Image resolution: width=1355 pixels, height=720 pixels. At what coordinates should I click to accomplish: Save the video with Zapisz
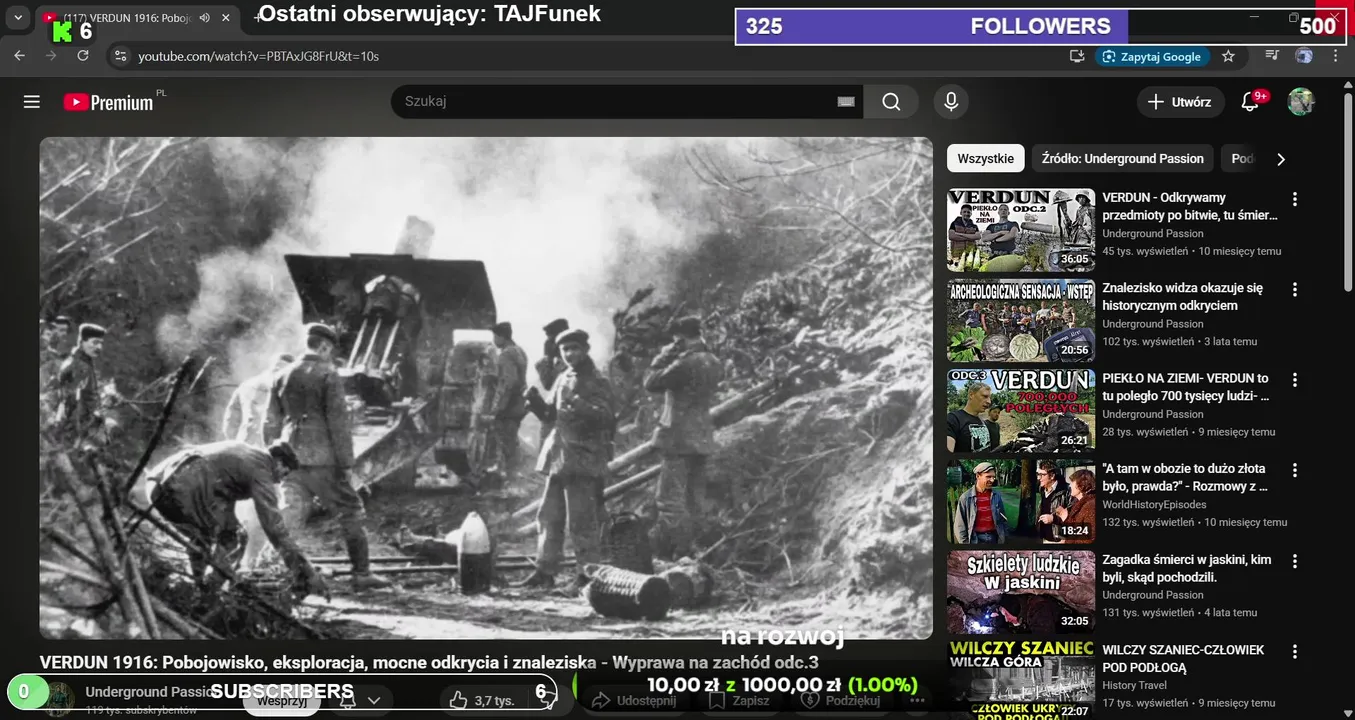tap(738, 701)
